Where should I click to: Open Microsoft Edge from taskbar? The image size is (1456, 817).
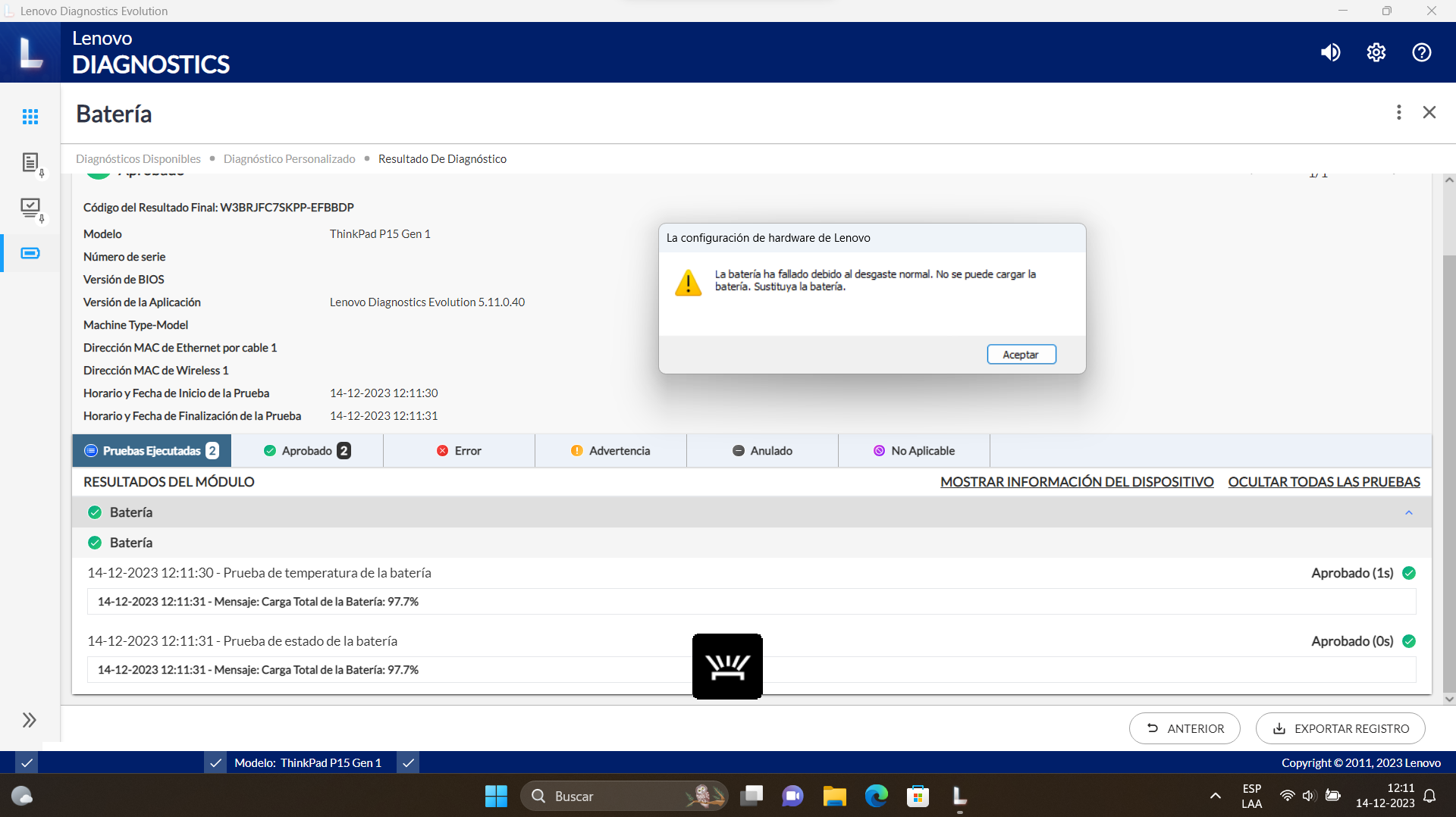[x=876, y=796]
